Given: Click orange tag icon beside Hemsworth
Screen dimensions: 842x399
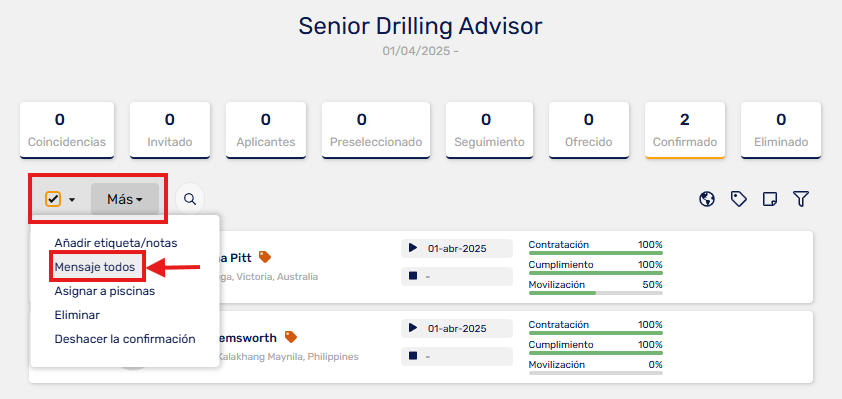Looking at the screenshot, I should click(291, 337).
